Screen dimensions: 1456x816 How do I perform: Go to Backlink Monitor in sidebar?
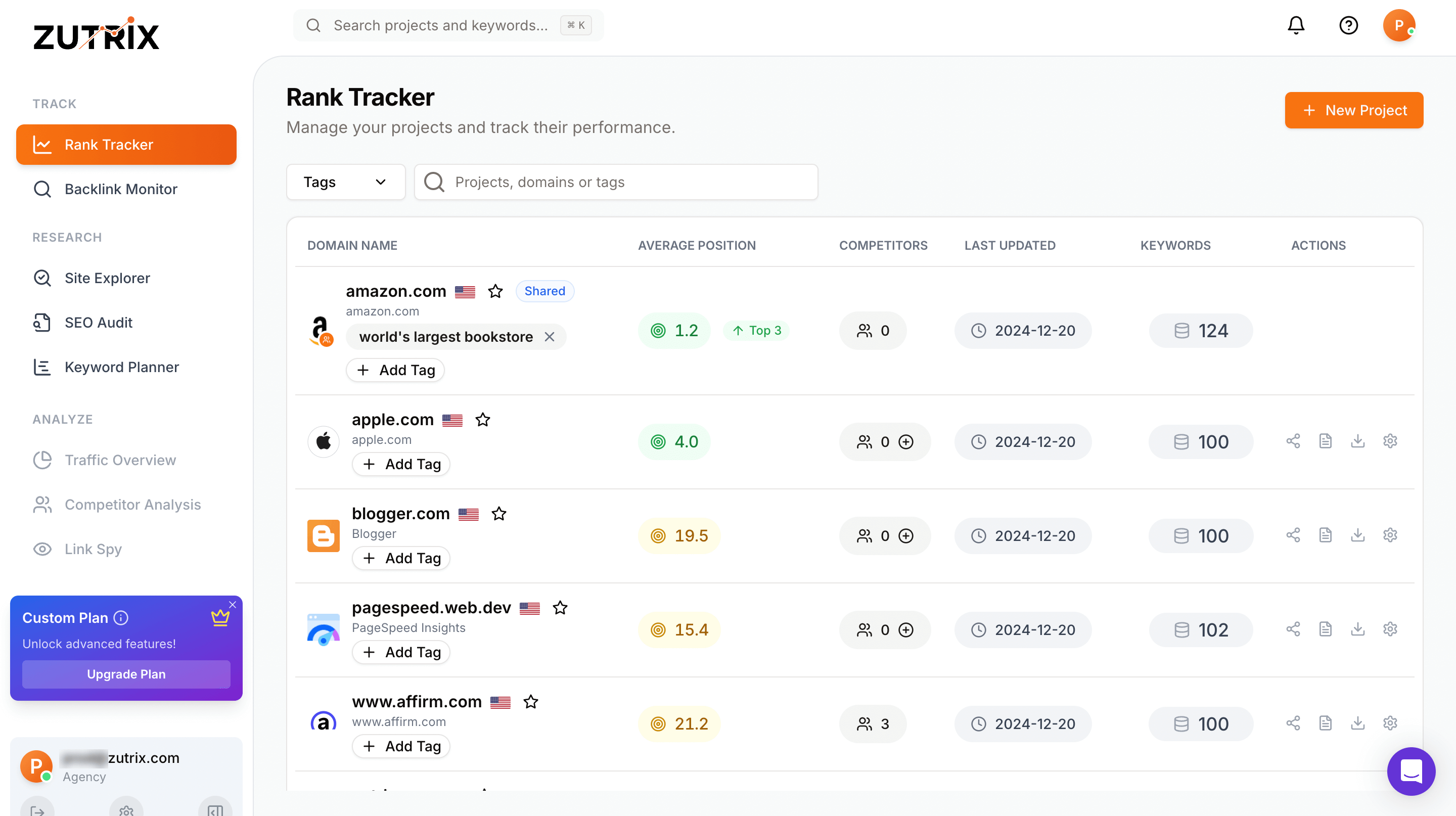pyautogui.click(x=120, y=189)
